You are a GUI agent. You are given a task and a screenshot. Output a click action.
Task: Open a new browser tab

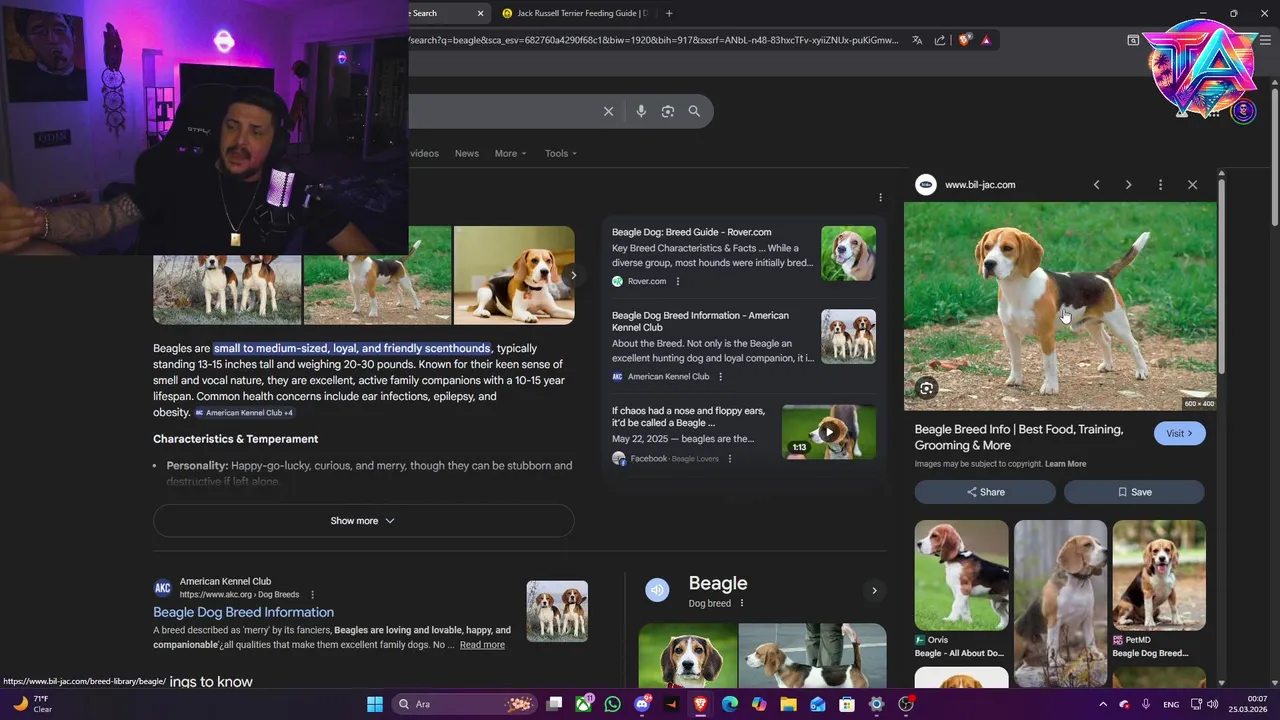(669, 13)
